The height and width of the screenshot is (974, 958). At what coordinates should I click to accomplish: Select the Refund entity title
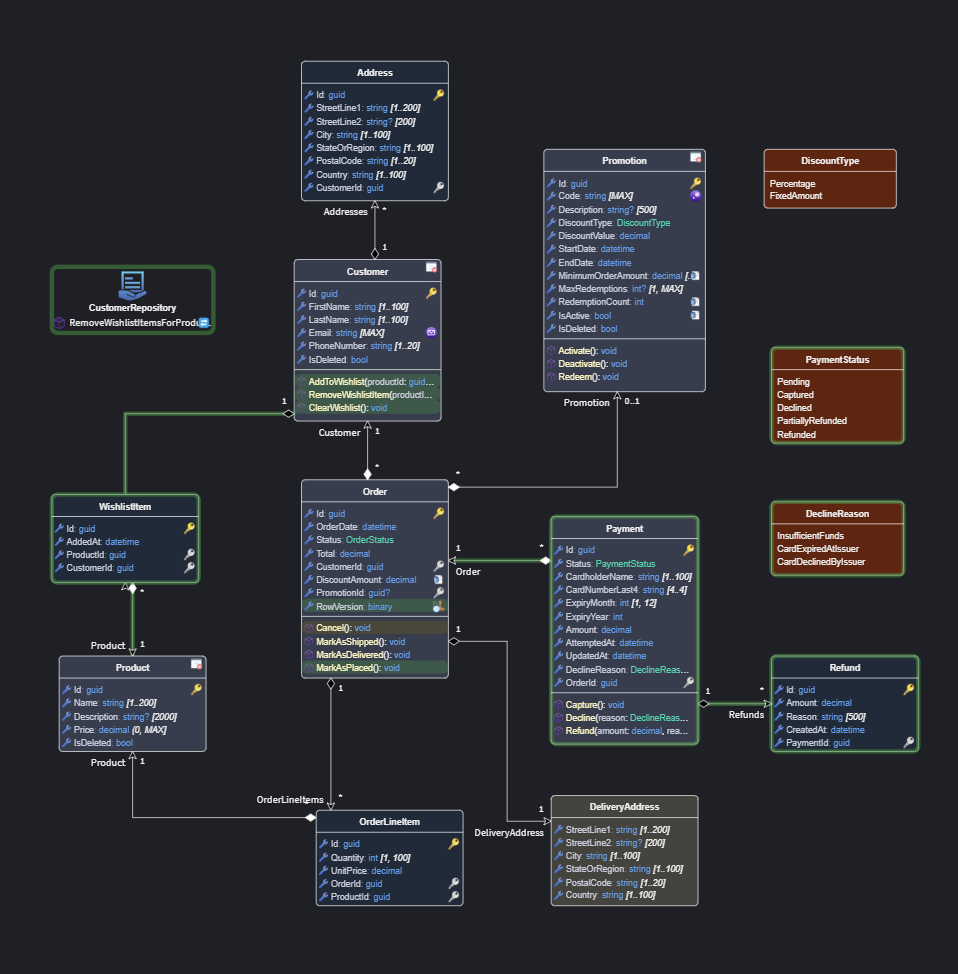point(845,668)
